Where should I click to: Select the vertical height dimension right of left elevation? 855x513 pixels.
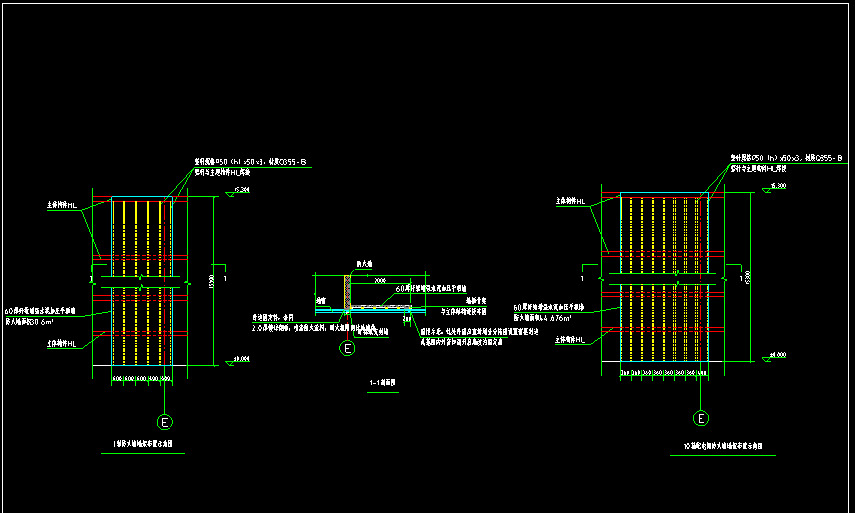point(211,278)
